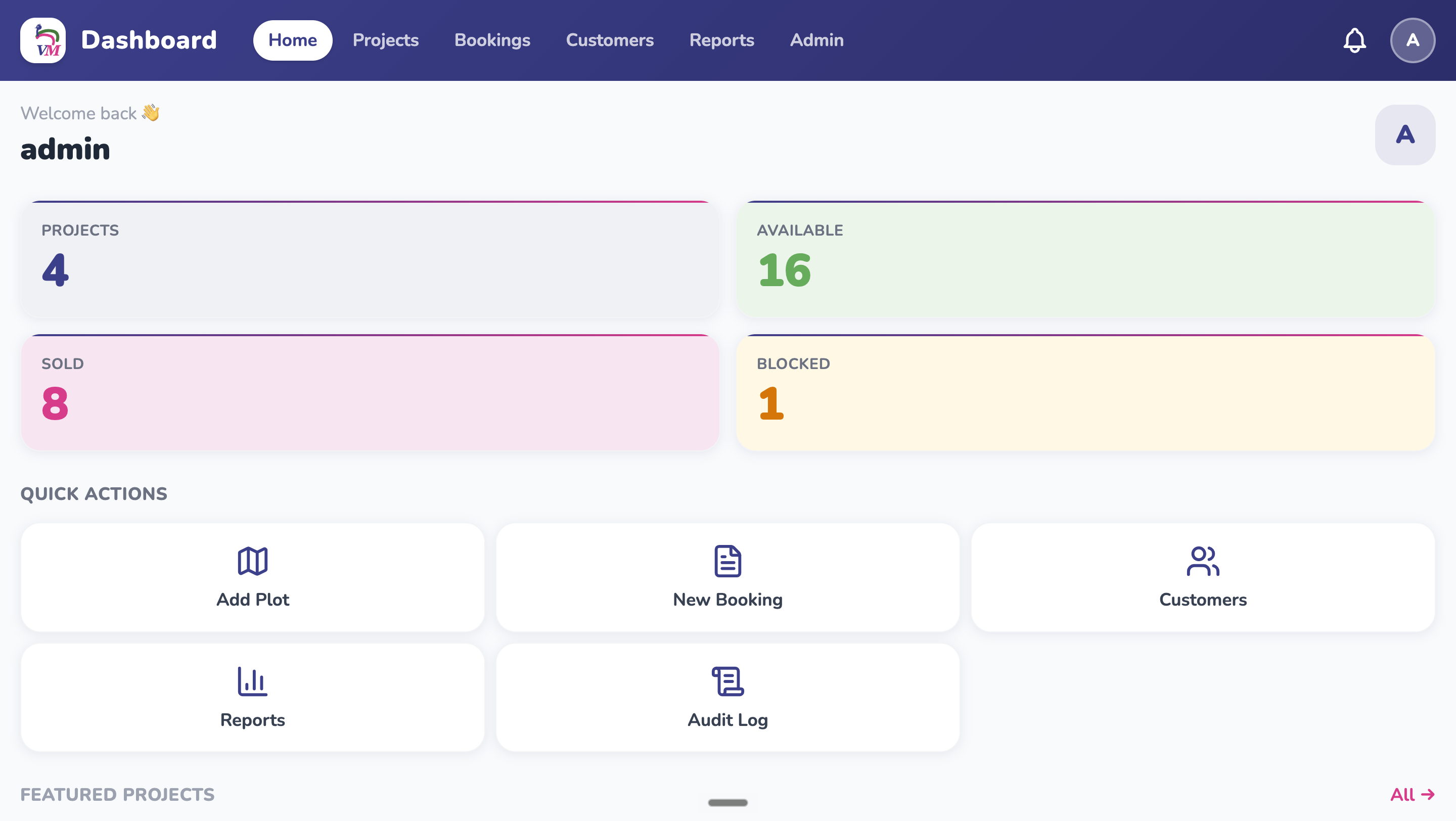
Task: Click the Reports bar chart icon
Action: point(253,681)
